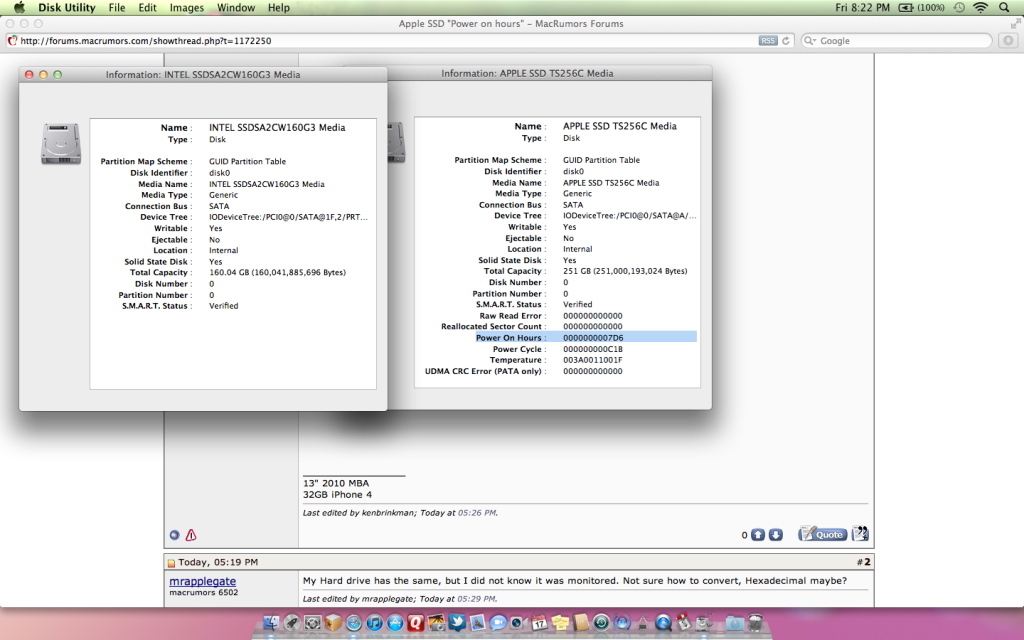
Task: Click the Temperature value 003A0011001F
Action: (592, 360)
